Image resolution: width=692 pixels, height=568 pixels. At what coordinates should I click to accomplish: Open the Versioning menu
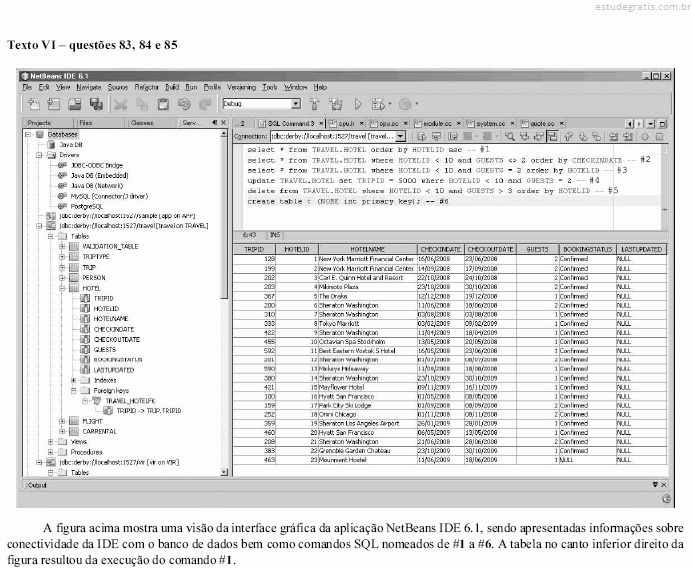(241, 87)
